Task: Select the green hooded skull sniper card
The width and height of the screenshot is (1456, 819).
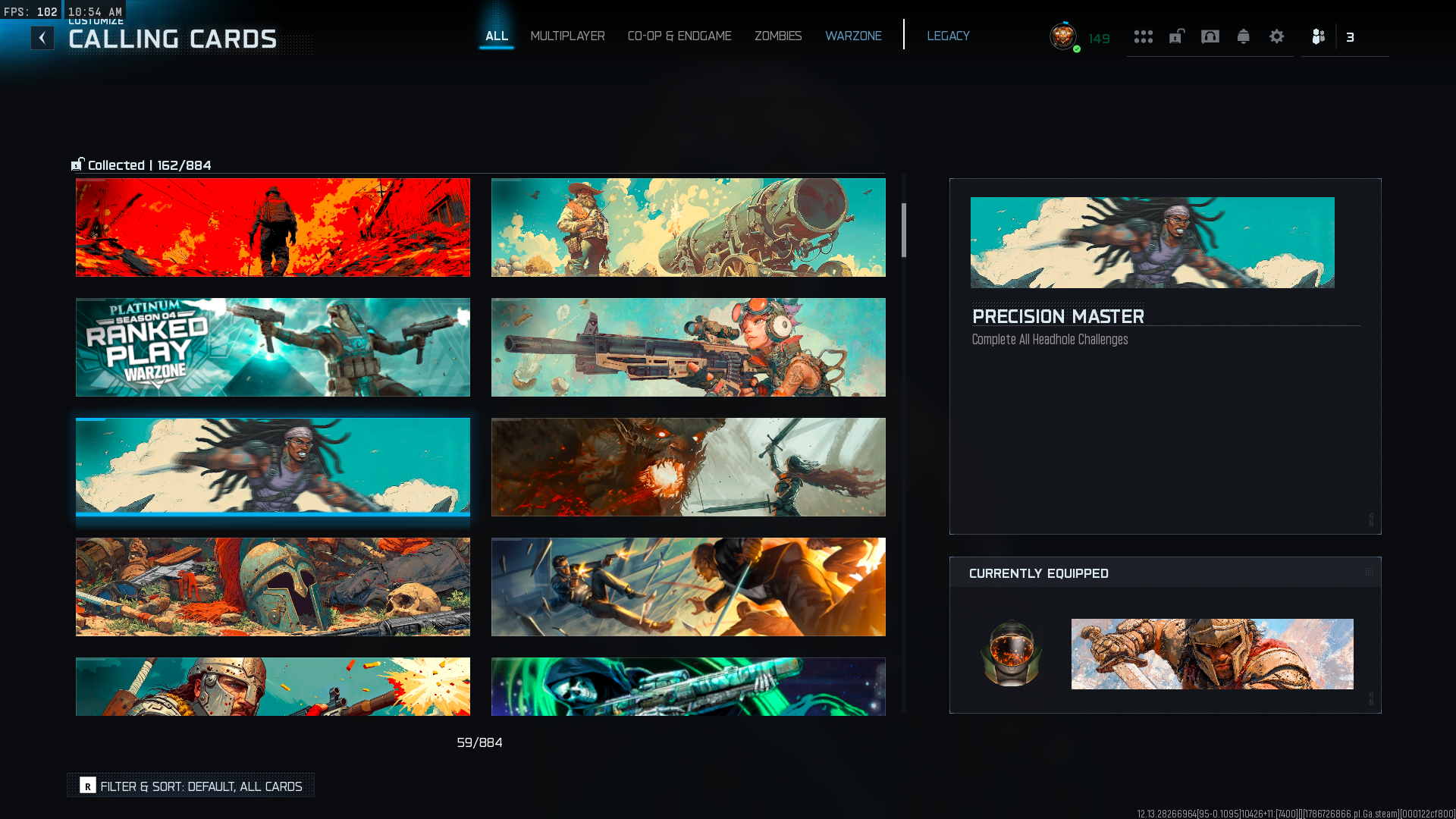Action: click(689, 686)
